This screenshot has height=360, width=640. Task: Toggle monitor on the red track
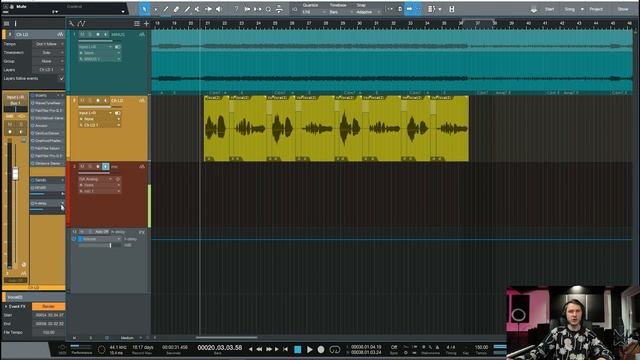[x=105, y=167]
